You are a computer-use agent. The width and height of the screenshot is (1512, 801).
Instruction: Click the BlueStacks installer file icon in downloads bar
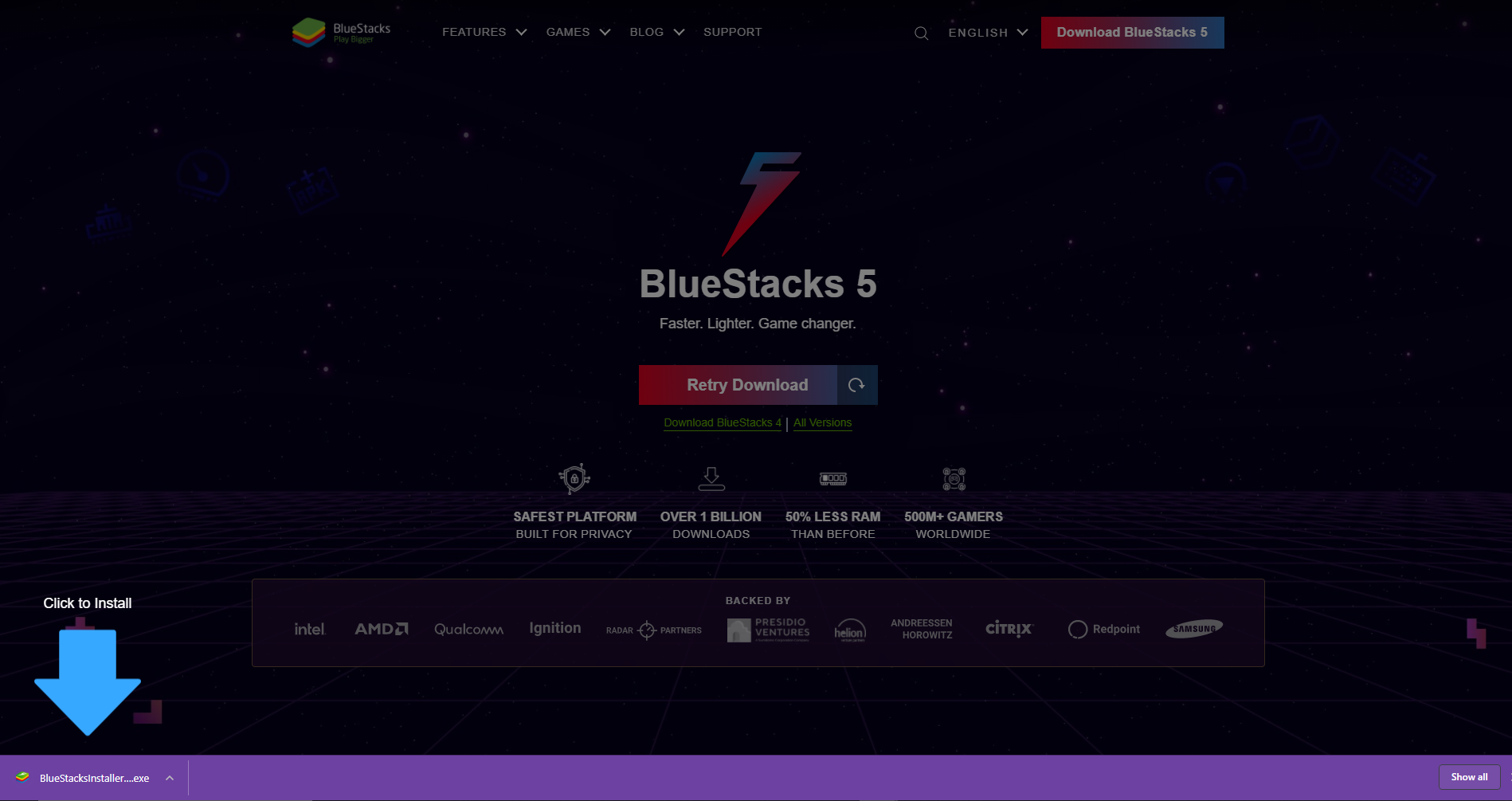coord(22,777)
